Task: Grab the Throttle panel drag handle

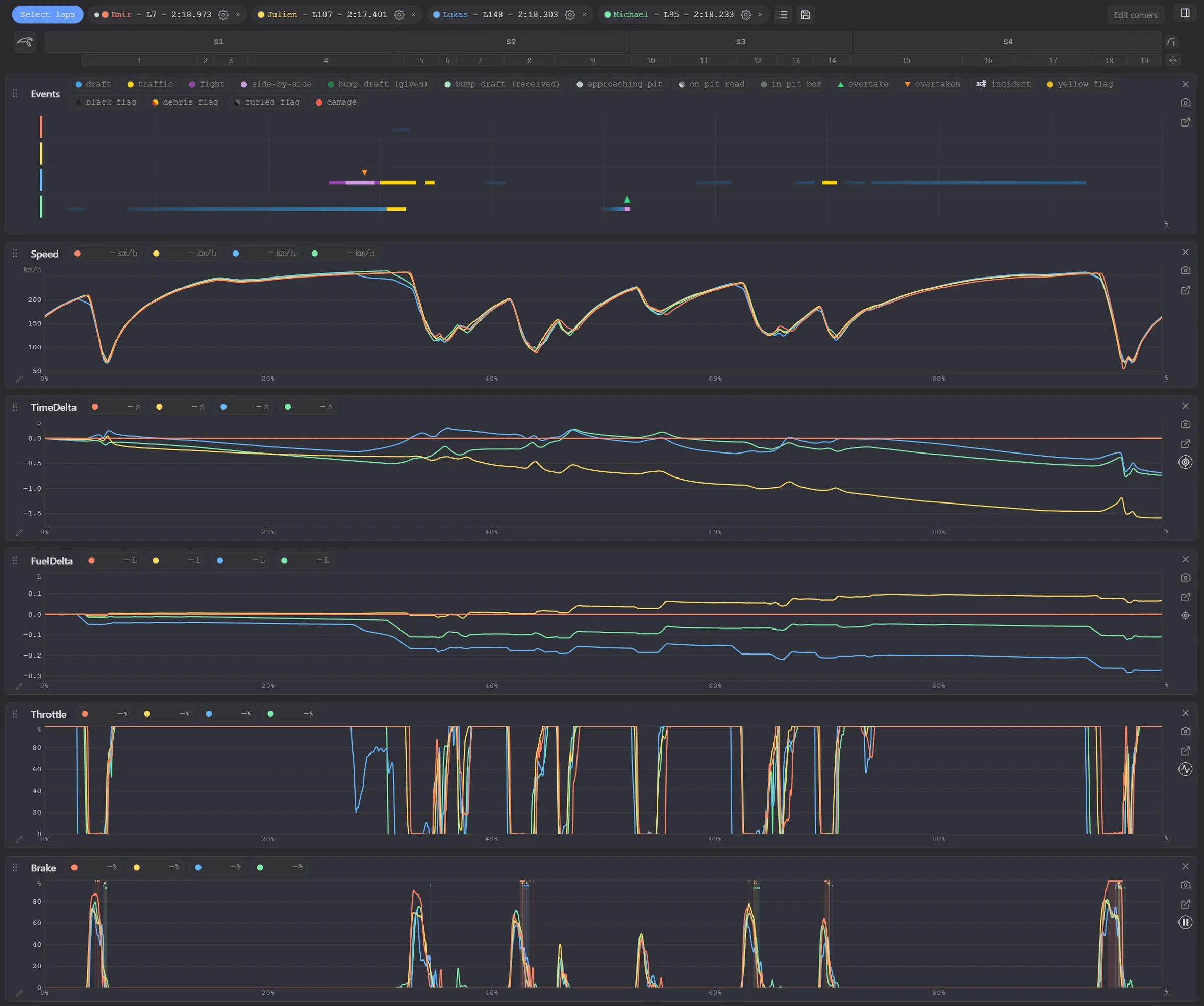Action: click(15, 714)
